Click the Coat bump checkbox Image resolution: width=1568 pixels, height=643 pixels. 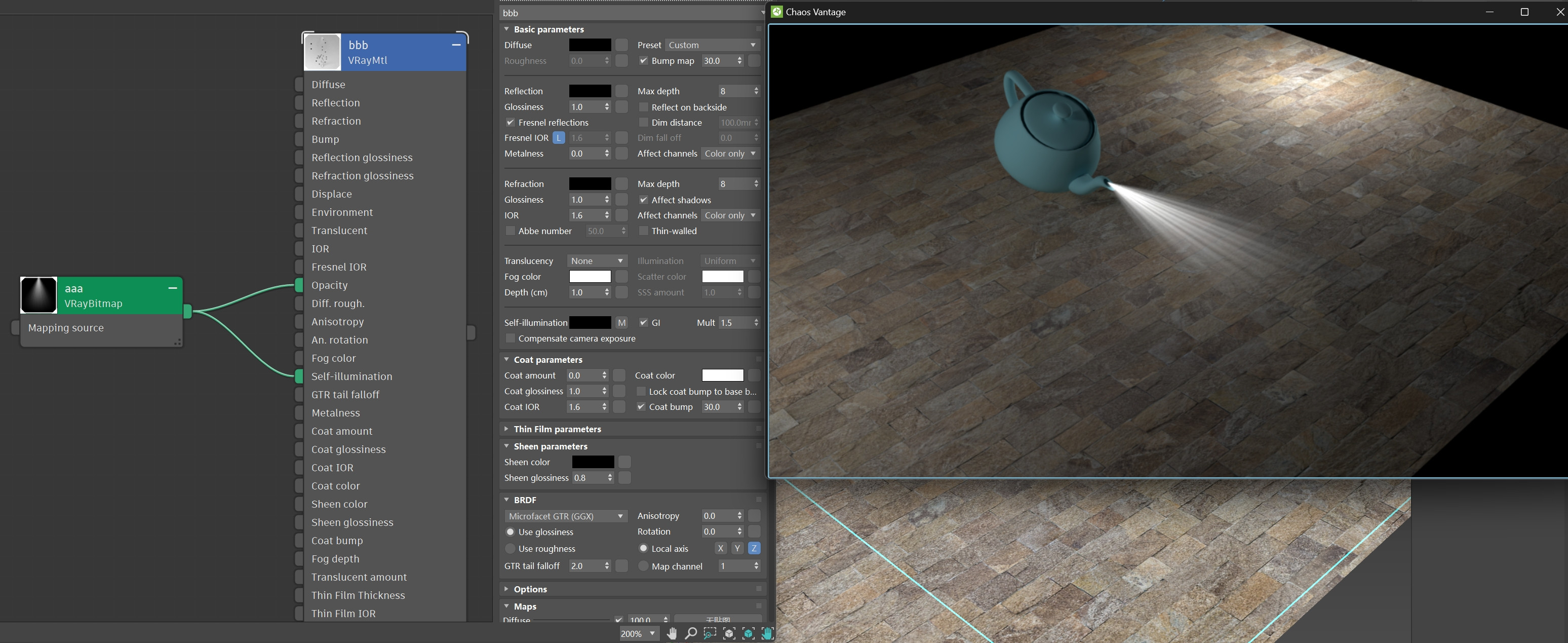click(641, 407)
